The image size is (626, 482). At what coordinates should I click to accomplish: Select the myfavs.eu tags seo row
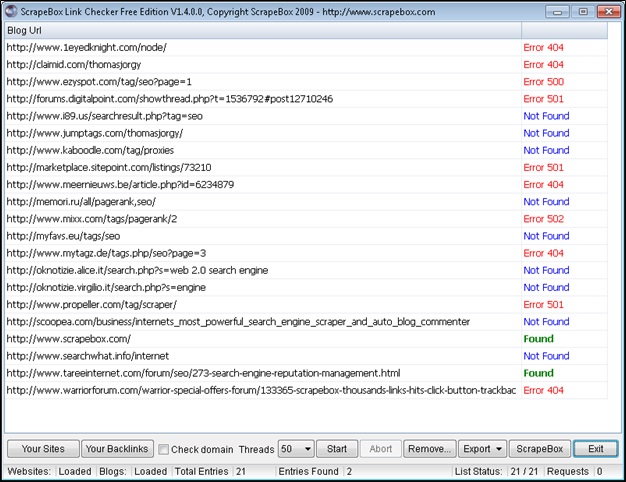coord(306,236)
